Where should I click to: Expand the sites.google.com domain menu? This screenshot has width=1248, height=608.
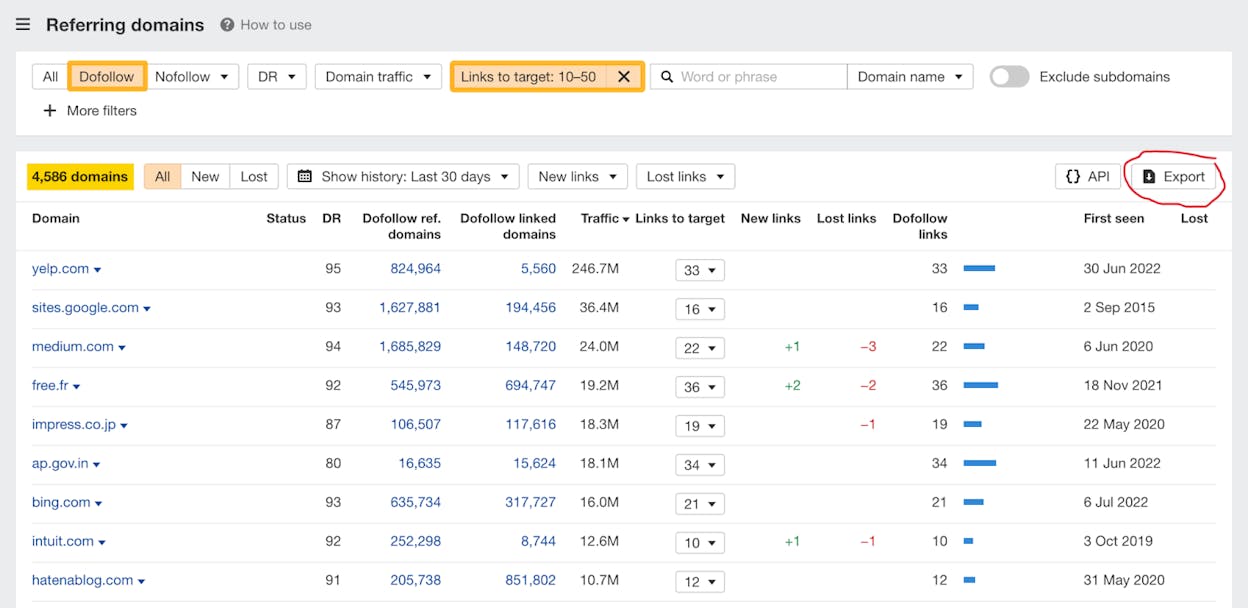pos(146,309)
